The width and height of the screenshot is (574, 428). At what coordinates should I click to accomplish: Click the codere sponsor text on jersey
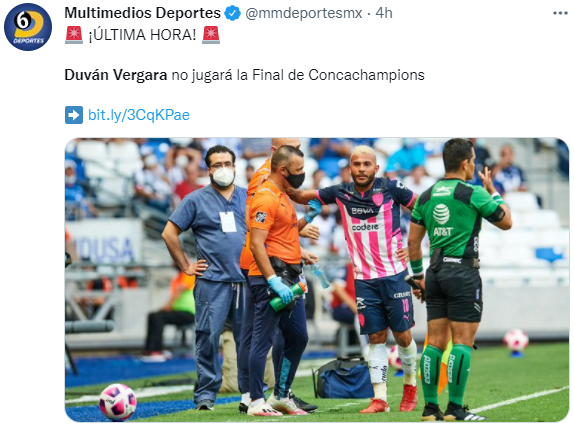pos(365,227)
